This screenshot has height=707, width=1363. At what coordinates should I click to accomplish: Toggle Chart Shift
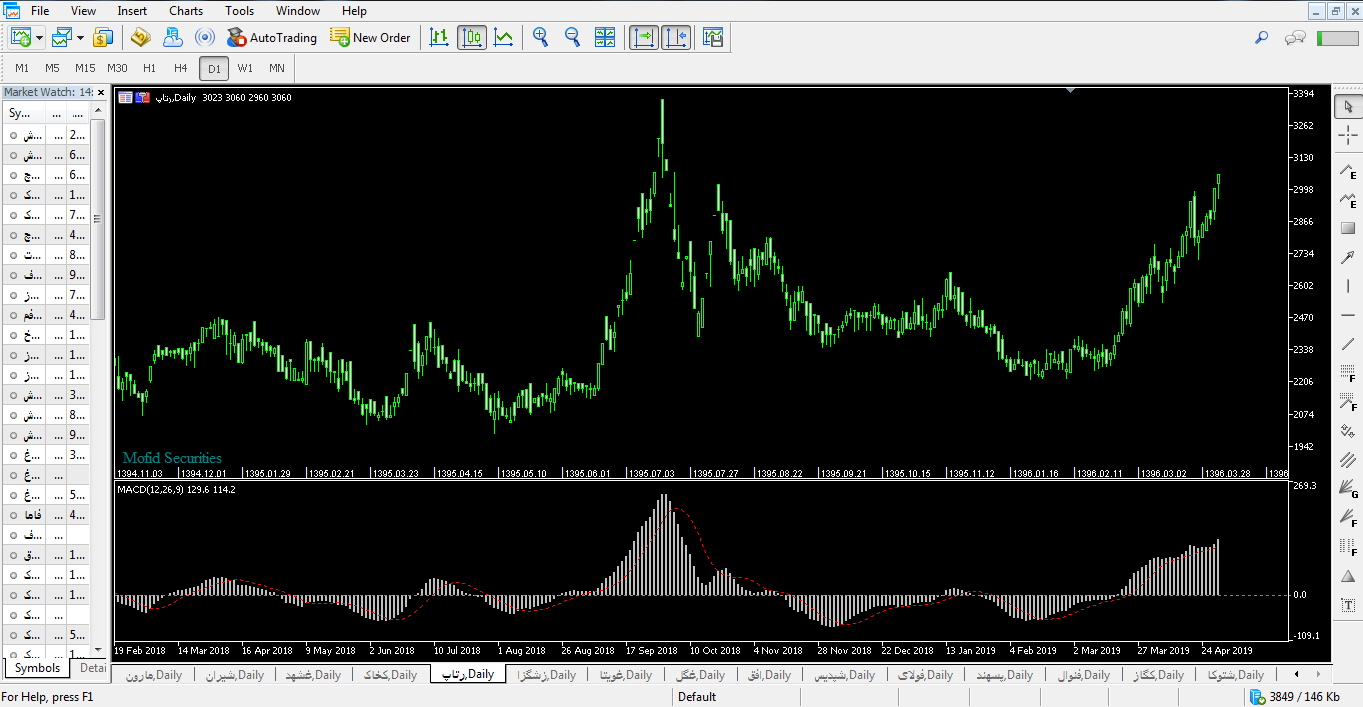[676, 38]
